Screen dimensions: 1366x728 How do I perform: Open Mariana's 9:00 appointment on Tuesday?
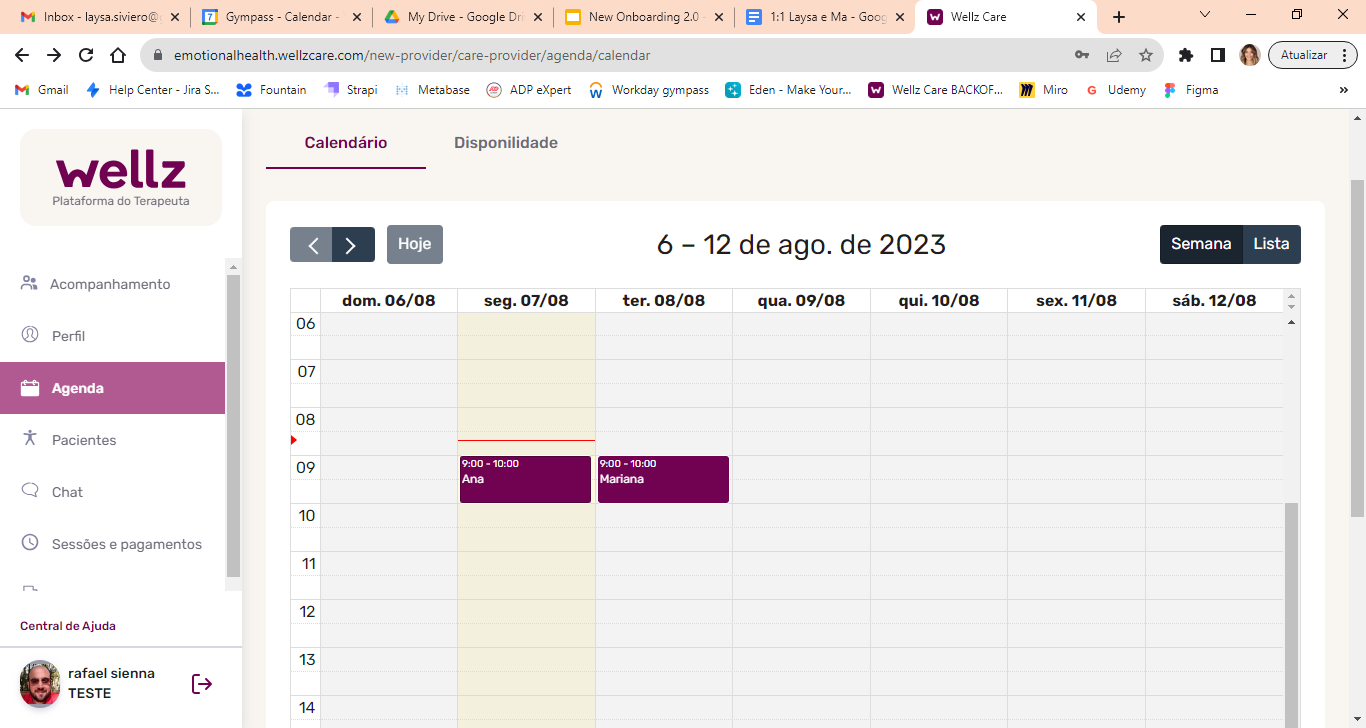coord(663,480)
